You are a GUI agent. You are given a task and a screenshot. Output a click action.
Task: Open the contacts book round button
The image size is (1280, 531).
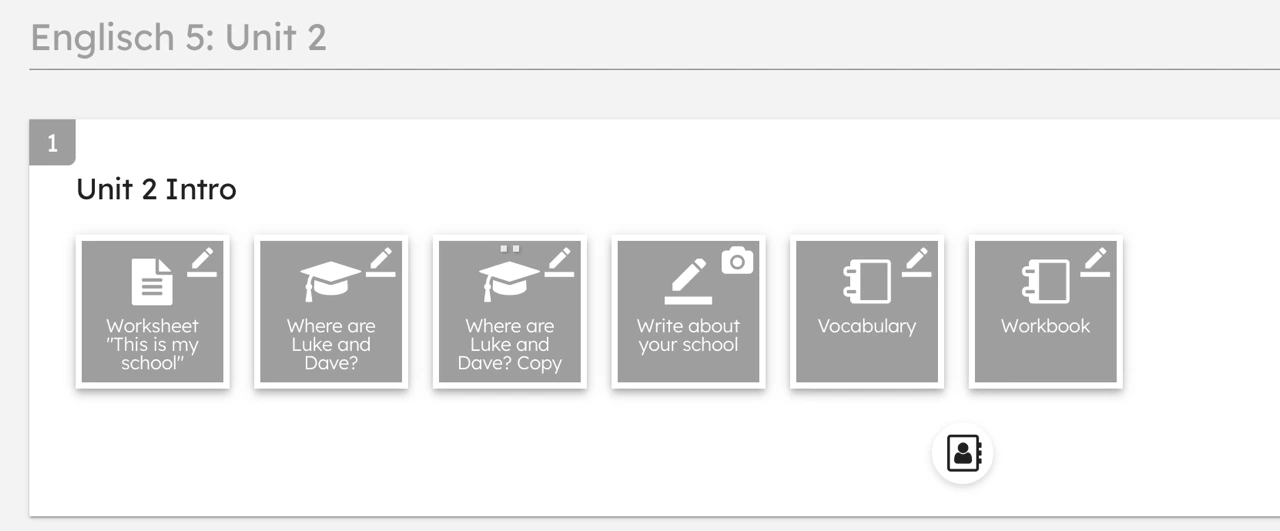coord(962,453)
